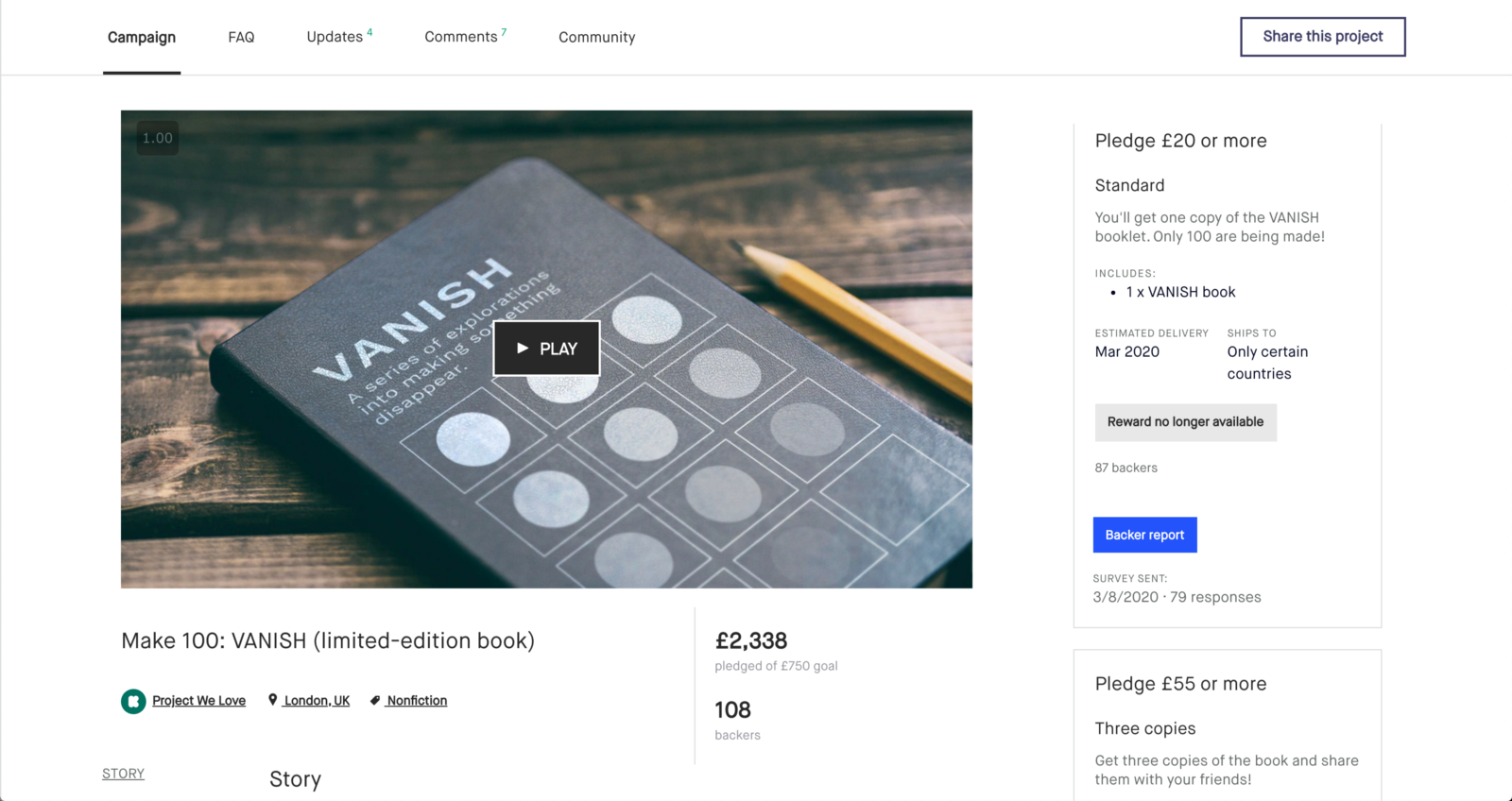1512x801 pixels.
Task: Select the Pledge £55 or more reward card
Action: (1228, 725)
